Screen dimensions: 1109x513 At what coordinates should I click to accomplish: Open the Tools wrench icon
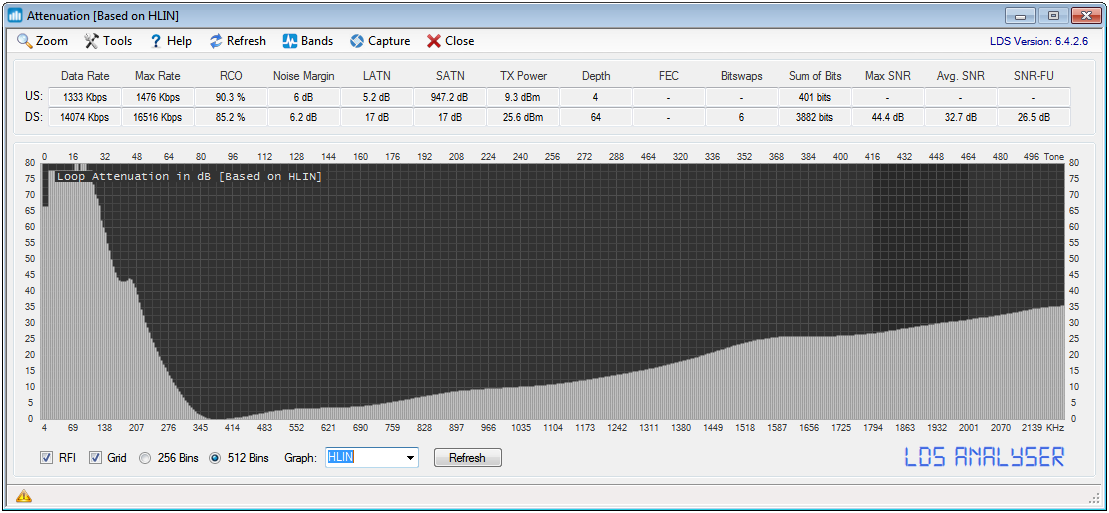[92, 41]
